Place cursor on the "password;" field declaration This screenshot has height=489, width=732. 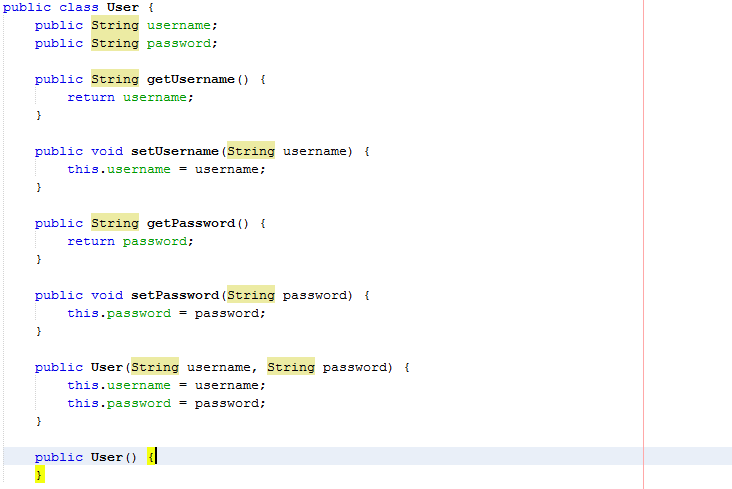coord(182,43)
